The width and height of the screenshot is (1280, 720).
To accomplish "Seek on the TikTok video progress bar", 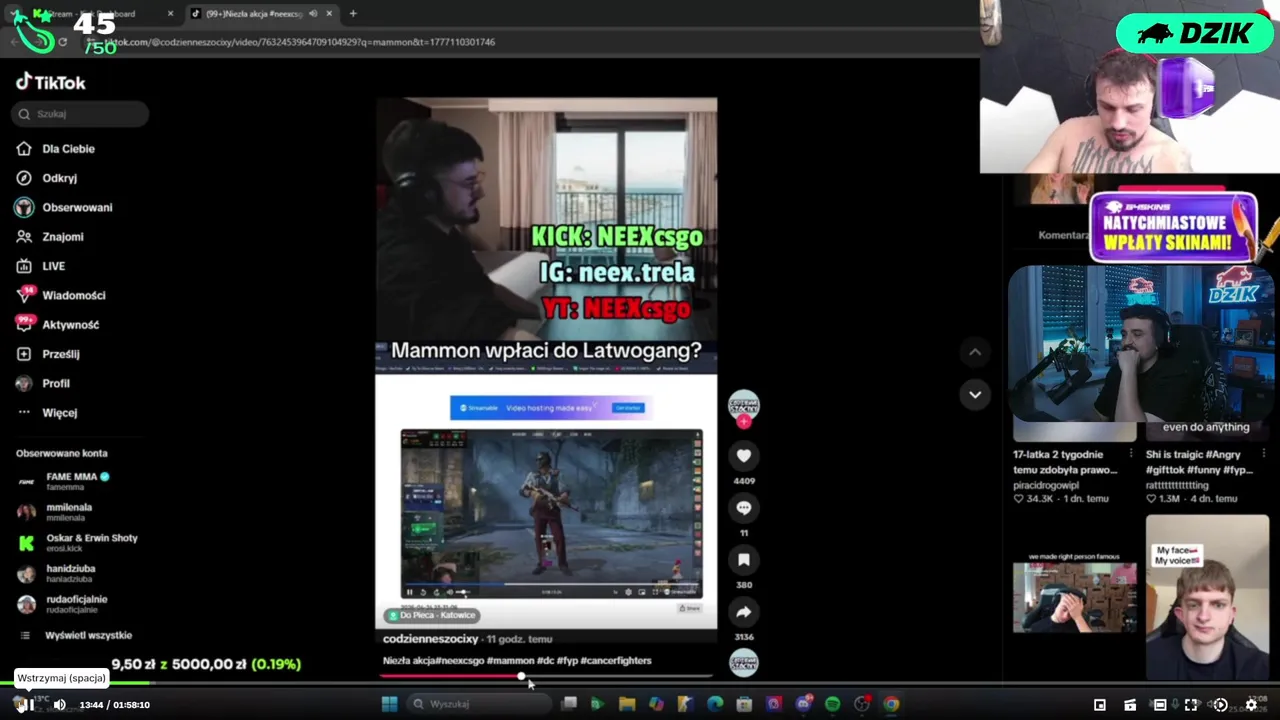I will (x=546, y=676).
